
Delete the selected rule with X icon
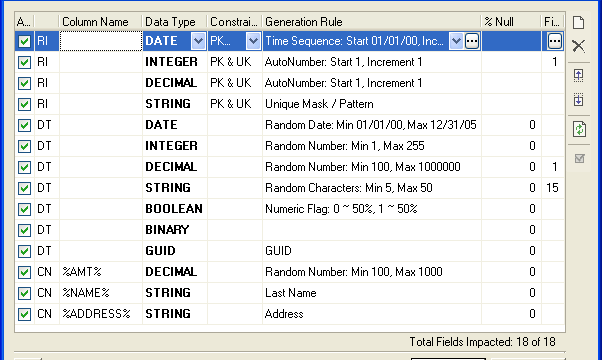[x=579, y=46]
